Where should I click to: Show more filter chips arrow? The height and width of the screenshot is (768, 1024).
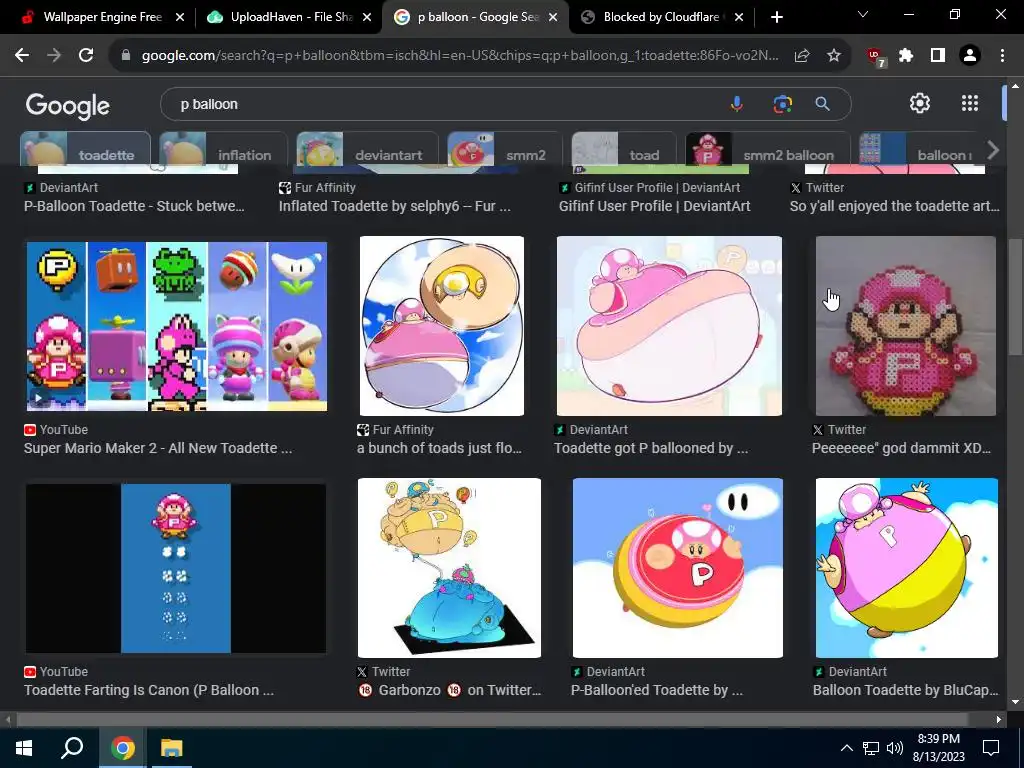pyautogui.click(x=993, y=150)
